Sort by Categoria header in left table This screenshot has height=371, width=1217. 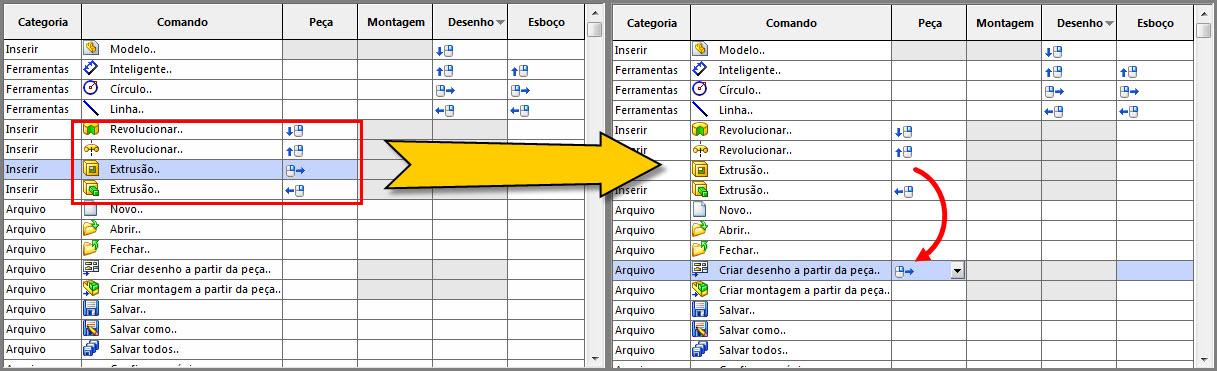pyautogui.click(x=42, y=21)
